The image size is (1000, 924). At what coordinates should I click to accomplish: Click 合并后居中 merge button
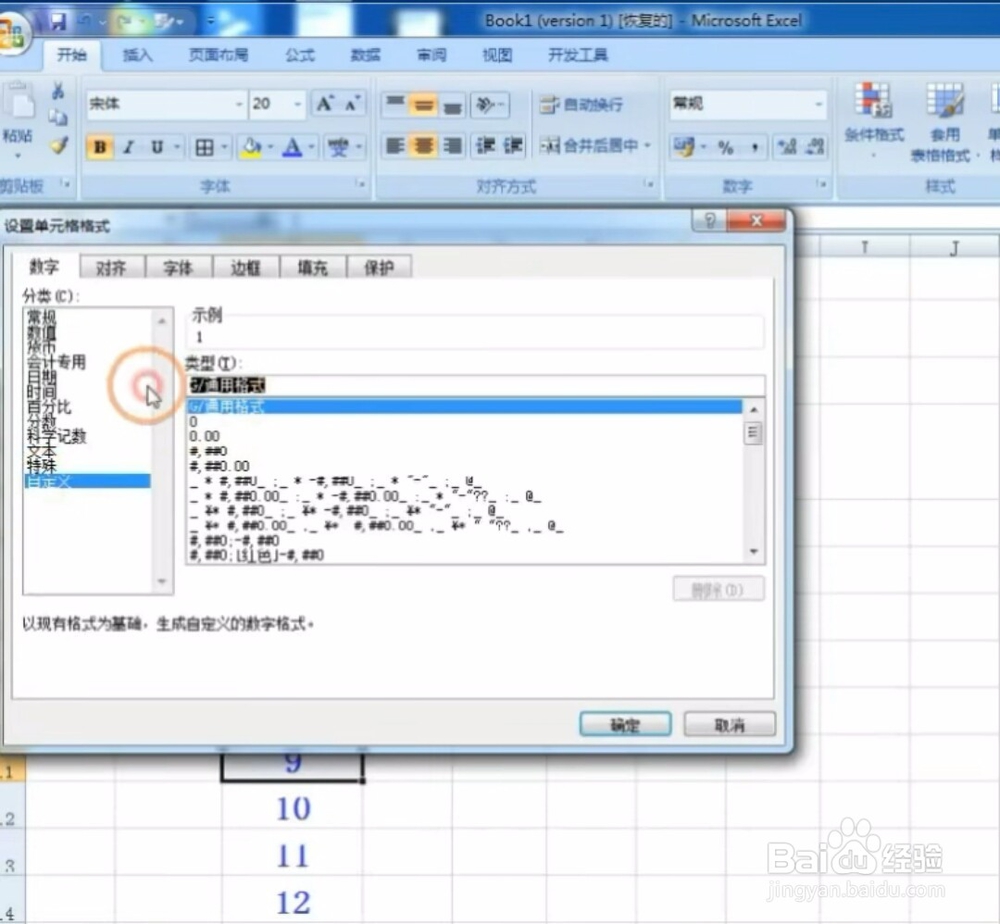589,146
